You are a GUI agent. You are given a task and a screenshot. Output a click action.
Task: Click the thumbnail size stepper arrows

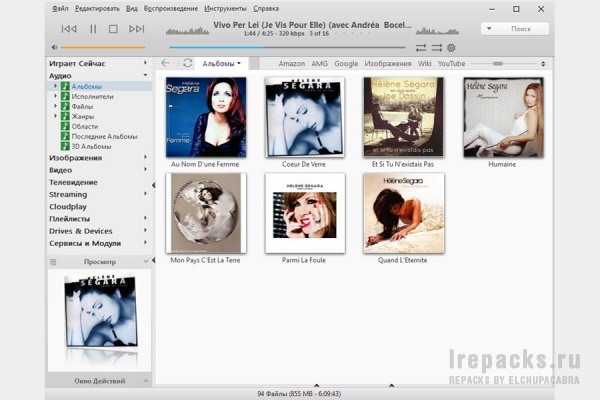[x=543, y=64]
